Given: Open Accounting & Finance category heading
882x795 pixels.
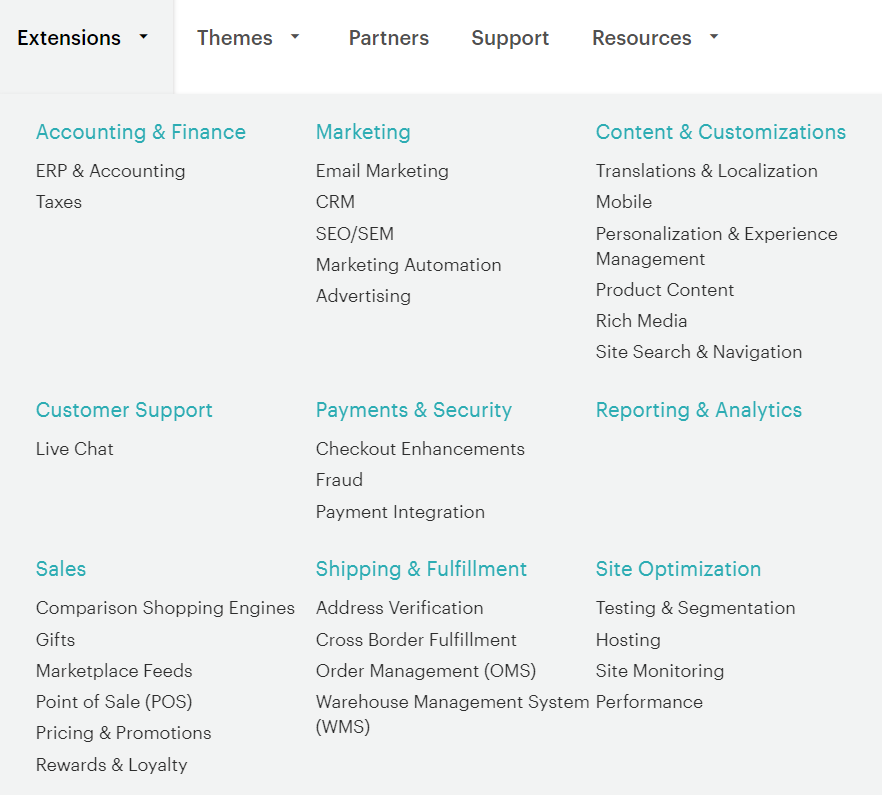Looking at the screenshot, I should (x=141, y=132).
